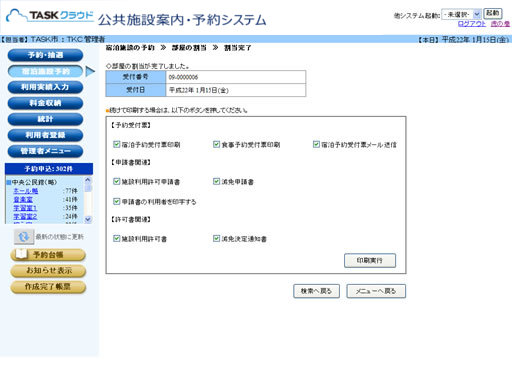Click the ログアウト link
This screenshot has height=384, width=512.
point(472,24)
